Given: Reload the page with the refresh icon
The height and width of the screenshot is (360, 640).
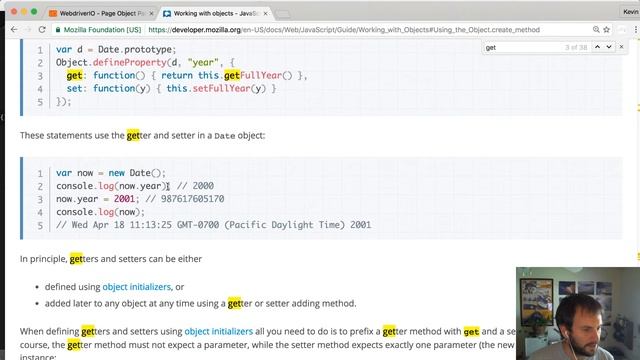Looking at the screenshot, I should point(42,30).
